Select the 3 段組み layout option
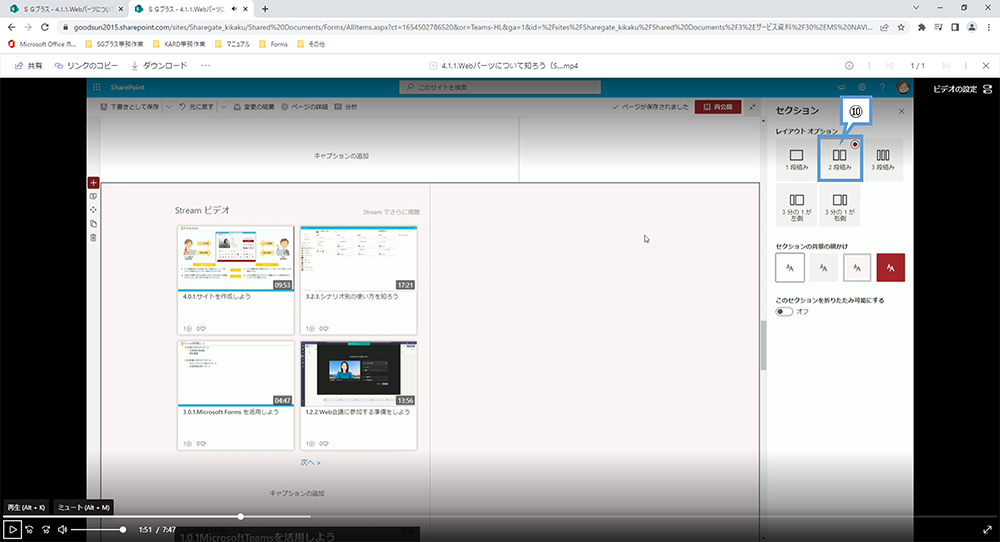 pos(883,159)
